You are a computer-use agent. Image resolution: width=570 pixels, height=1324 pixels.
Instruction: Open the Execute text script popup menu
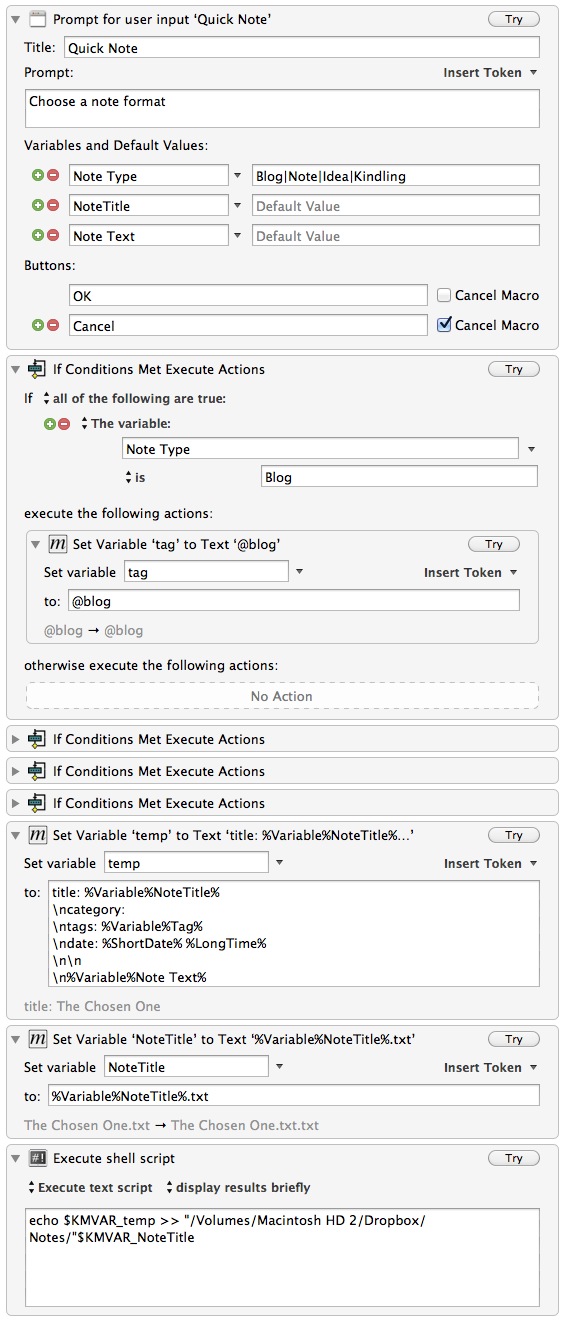tap(90, 1188)
